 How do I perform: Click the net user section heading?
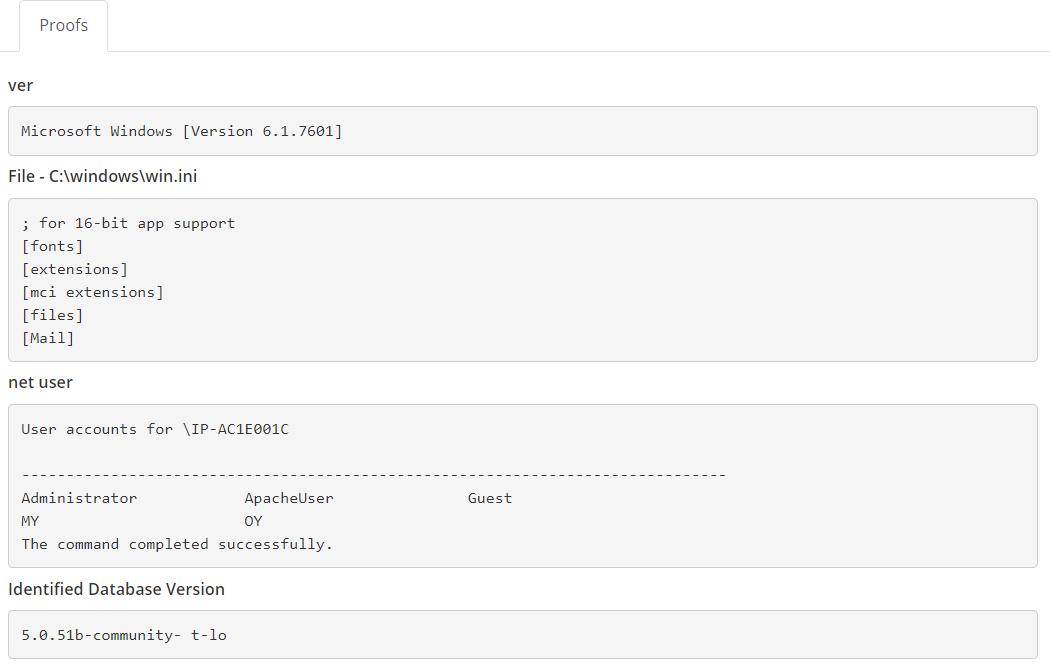[39, 382]
